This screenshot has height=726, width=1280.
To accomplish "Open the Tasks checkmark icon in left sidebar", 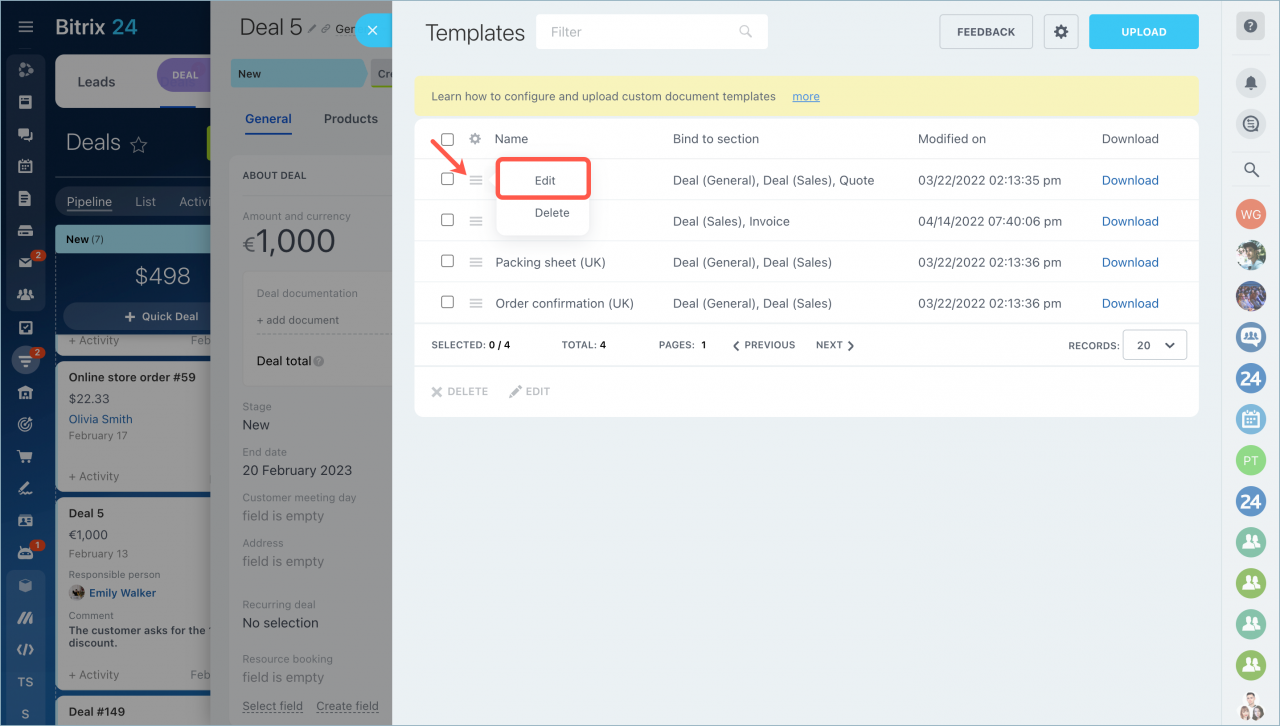I will pos(26,328).
